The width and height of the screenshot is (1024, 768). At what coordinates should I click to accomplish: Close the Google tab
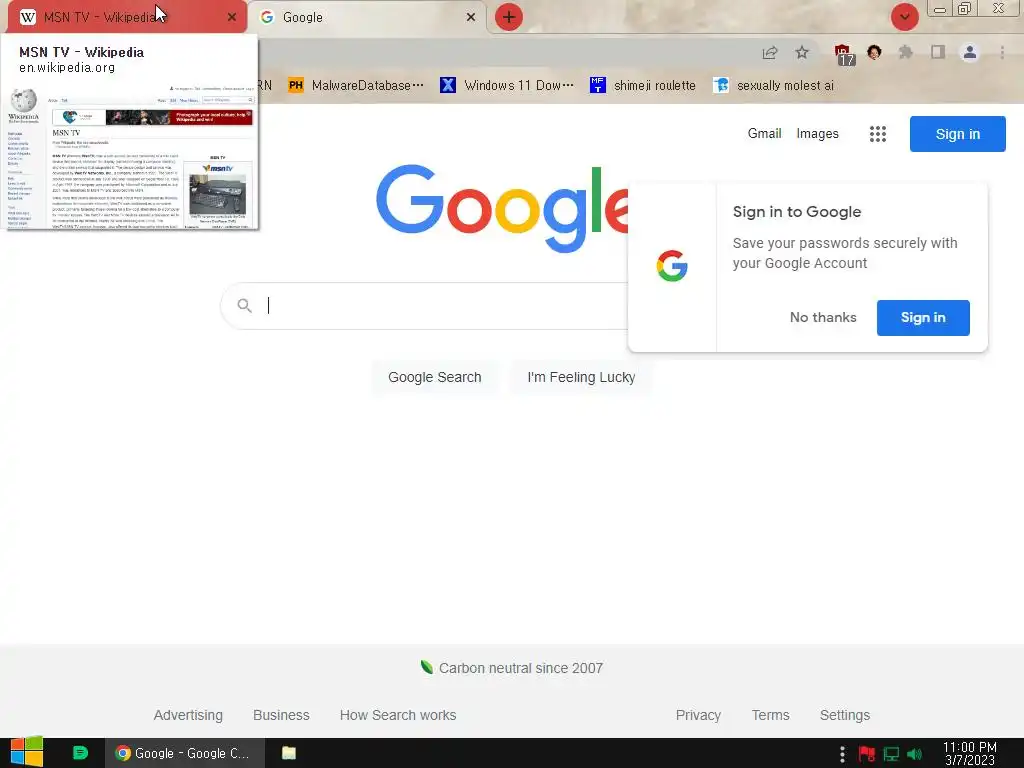(471, 17)
